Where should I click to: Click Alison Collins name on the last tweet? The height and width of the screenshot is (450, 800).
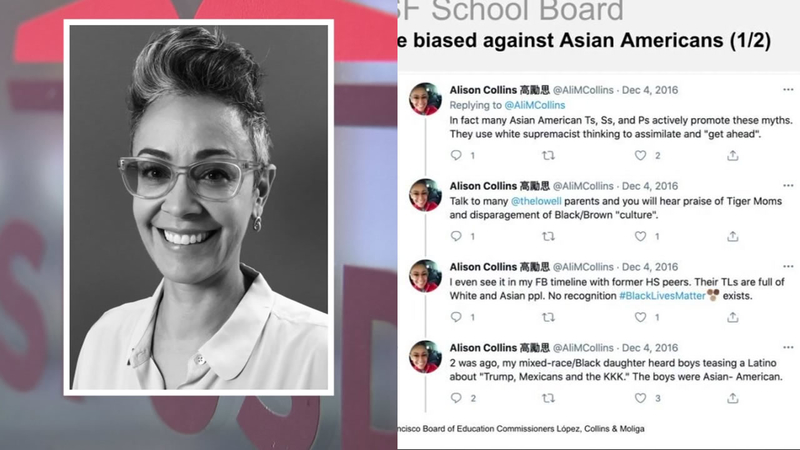(x=483, y=348)
